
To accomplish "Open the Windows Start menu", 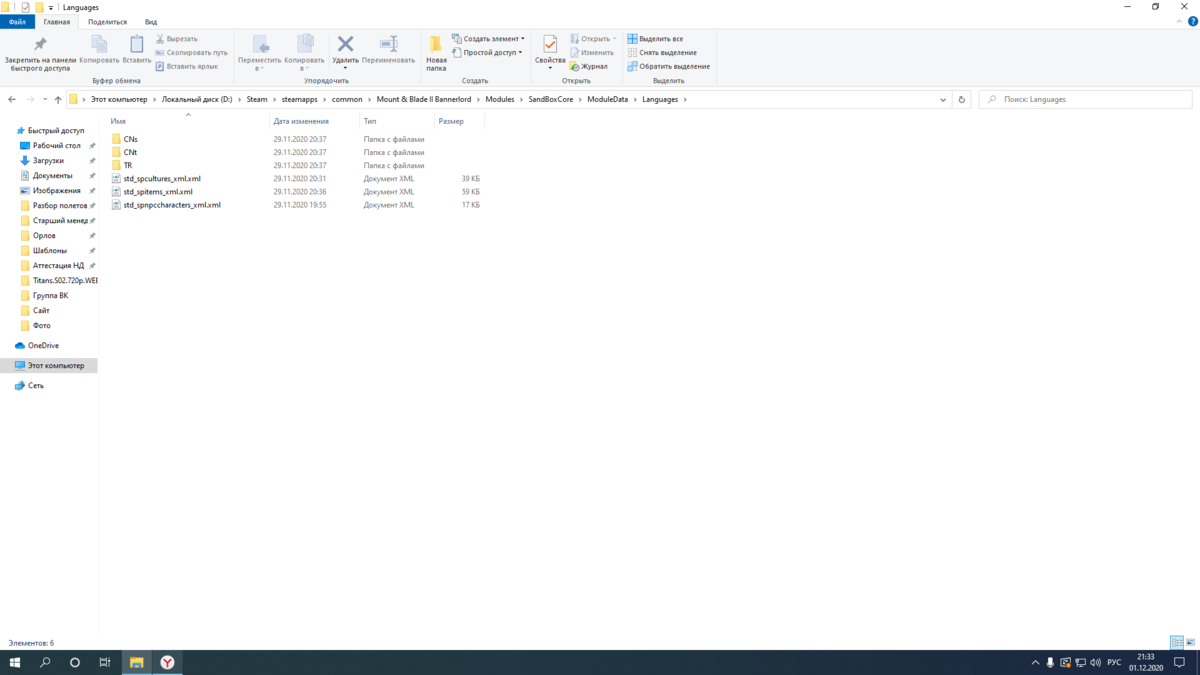I will coord(15,662).
